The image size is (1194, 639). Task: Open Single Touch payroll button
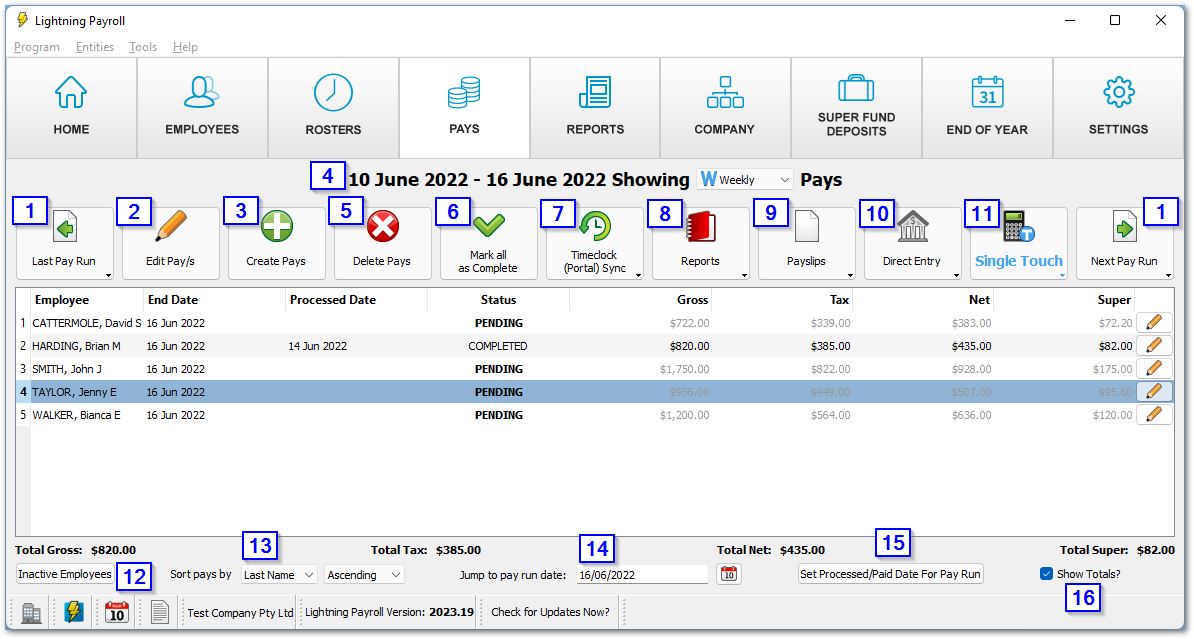tap(1018, 243)
